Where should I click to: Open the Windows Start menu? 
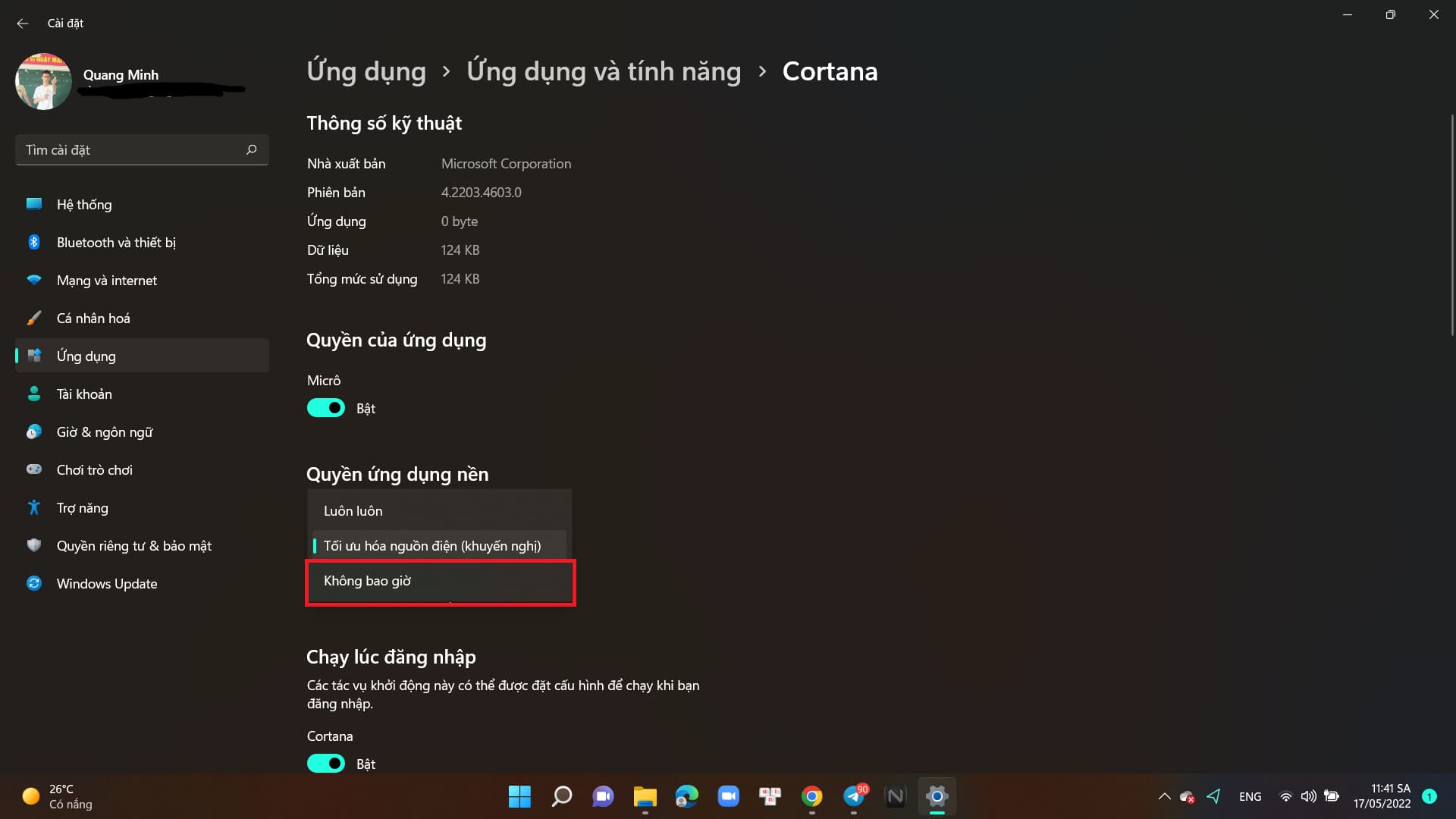(x=519, y=796)
